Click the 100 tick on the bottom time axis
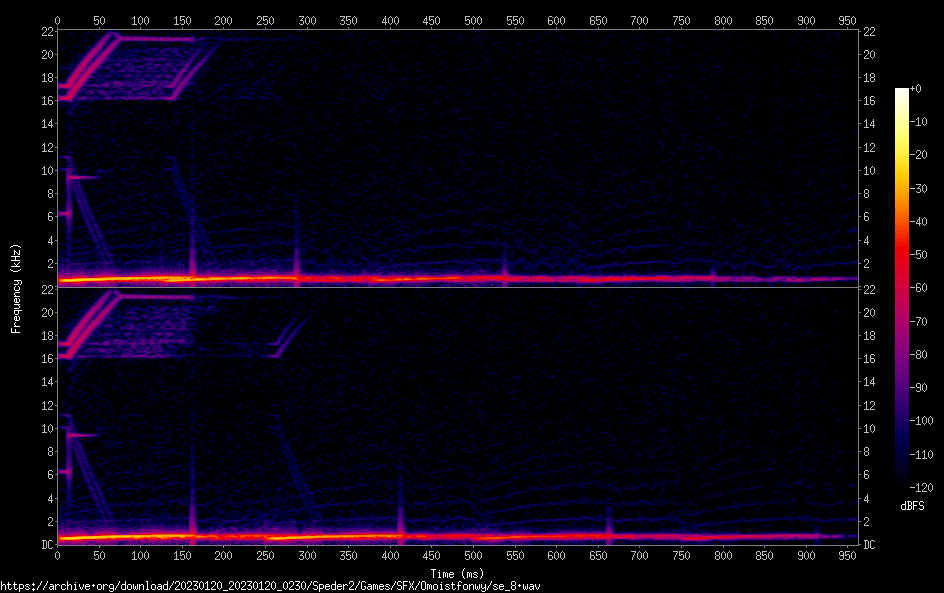 [141, 556]
